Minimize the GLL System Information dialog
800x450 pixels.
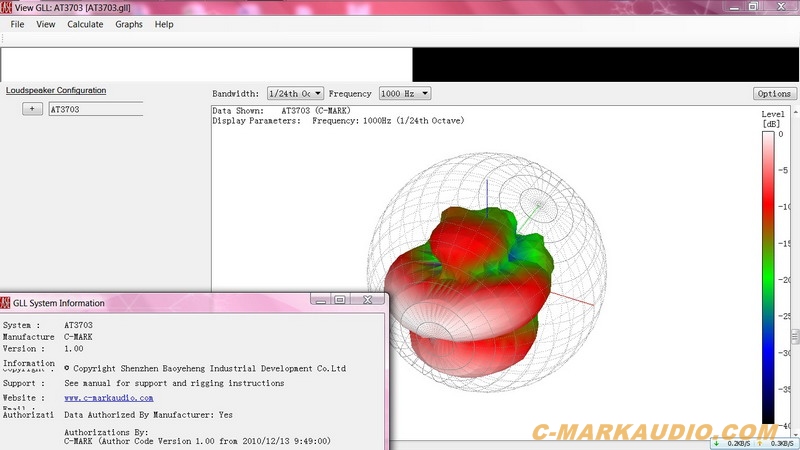click(321, 299)
